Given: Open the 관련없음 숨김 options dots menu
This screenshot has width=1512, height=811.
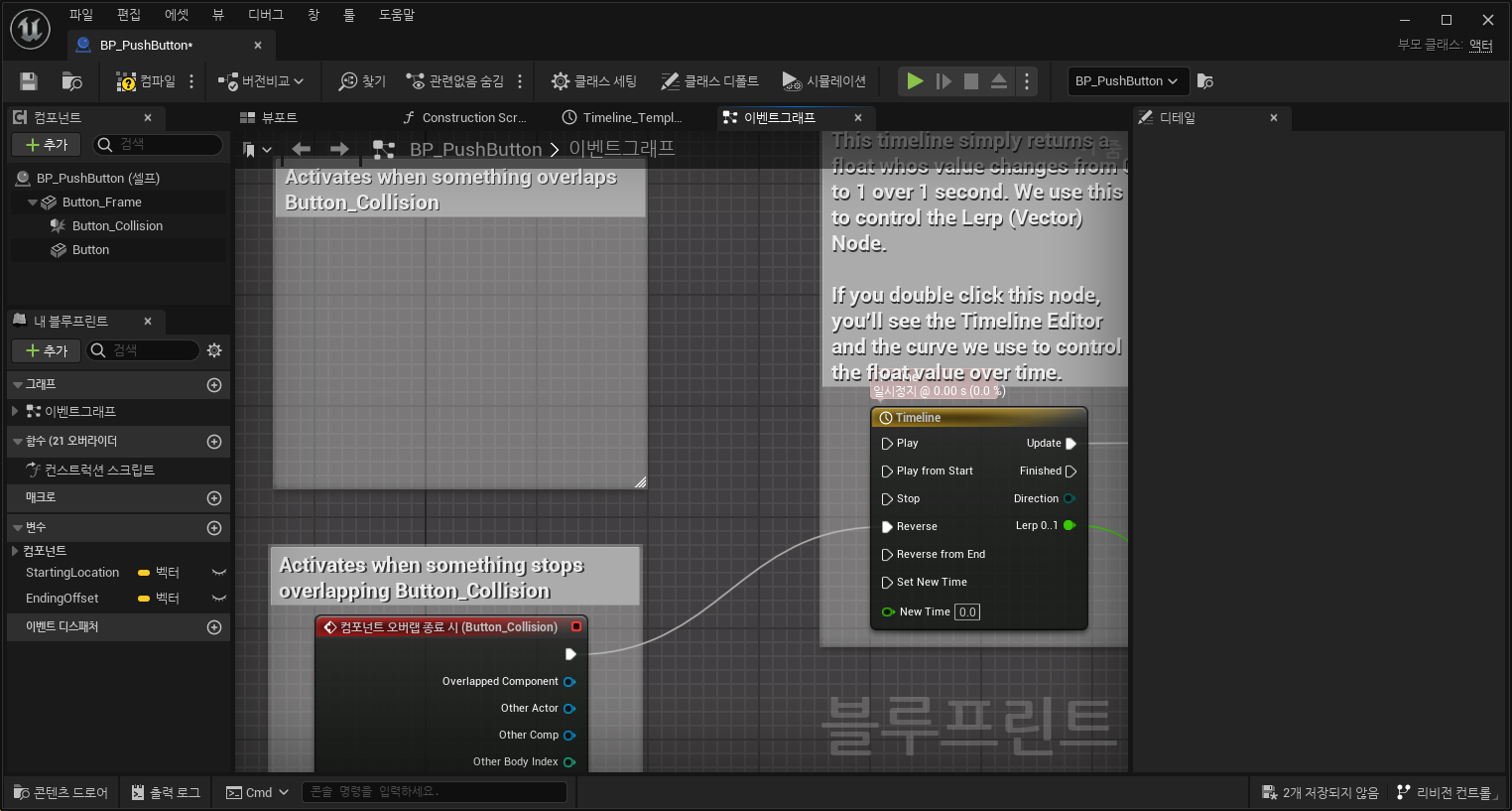Looking at the screenshot, I should (520, 81).
